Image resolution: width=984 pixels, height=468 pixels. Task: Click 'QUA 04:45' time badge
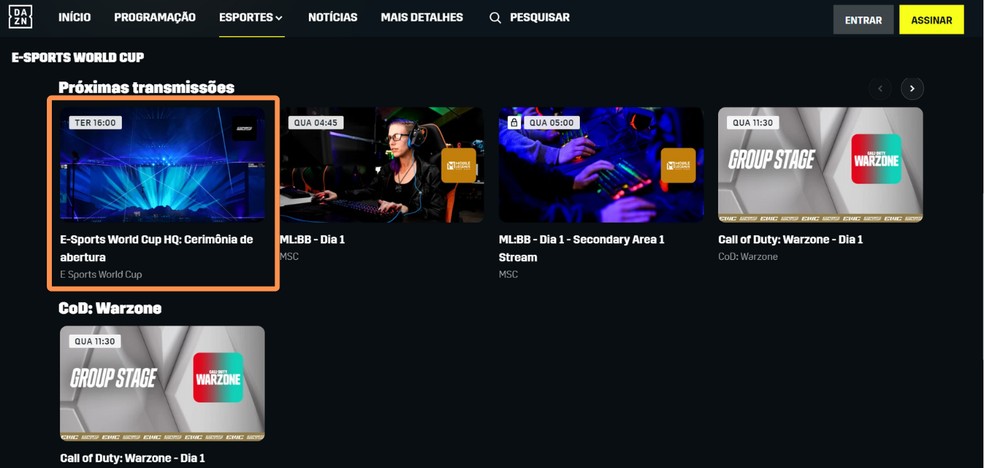pyautogui.click(x=316, y=122)
